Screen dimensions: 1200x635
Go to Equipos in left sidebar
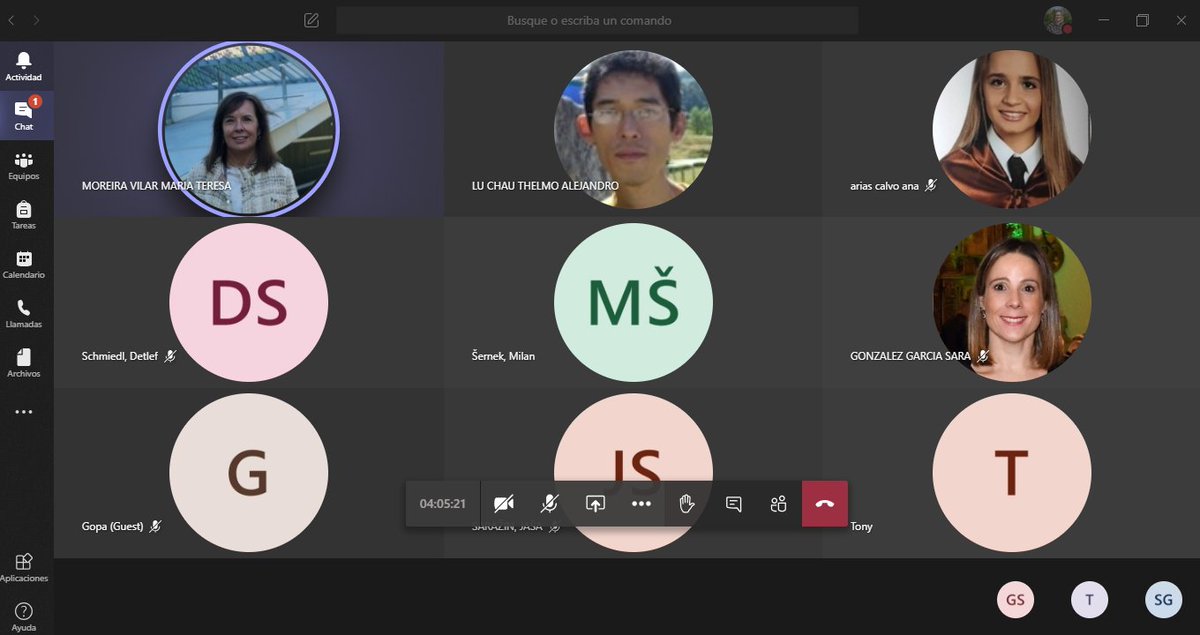click(x=24, y=166)
